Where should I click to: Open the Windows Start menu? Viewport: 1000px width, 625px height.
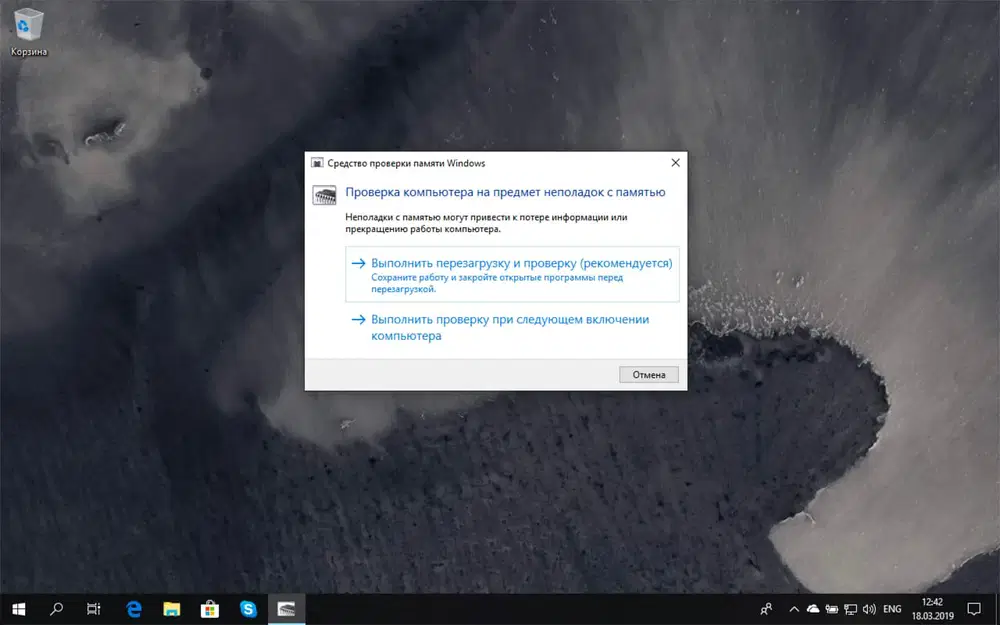(18, 609)
